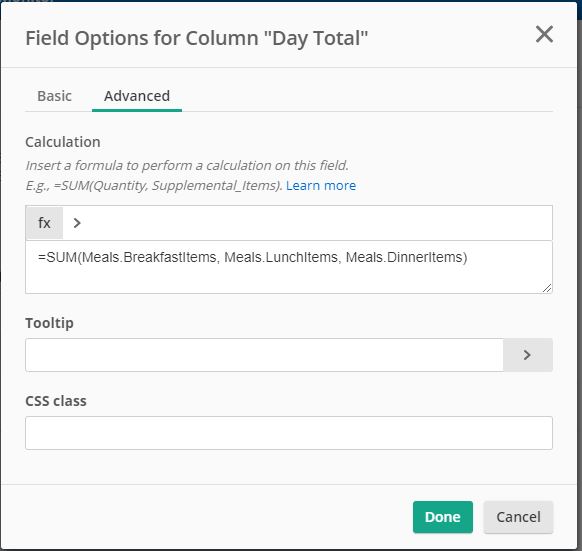Click the Tooltip section label
The width and height of the screenshot is (582, 551).
tap(49, 323)
